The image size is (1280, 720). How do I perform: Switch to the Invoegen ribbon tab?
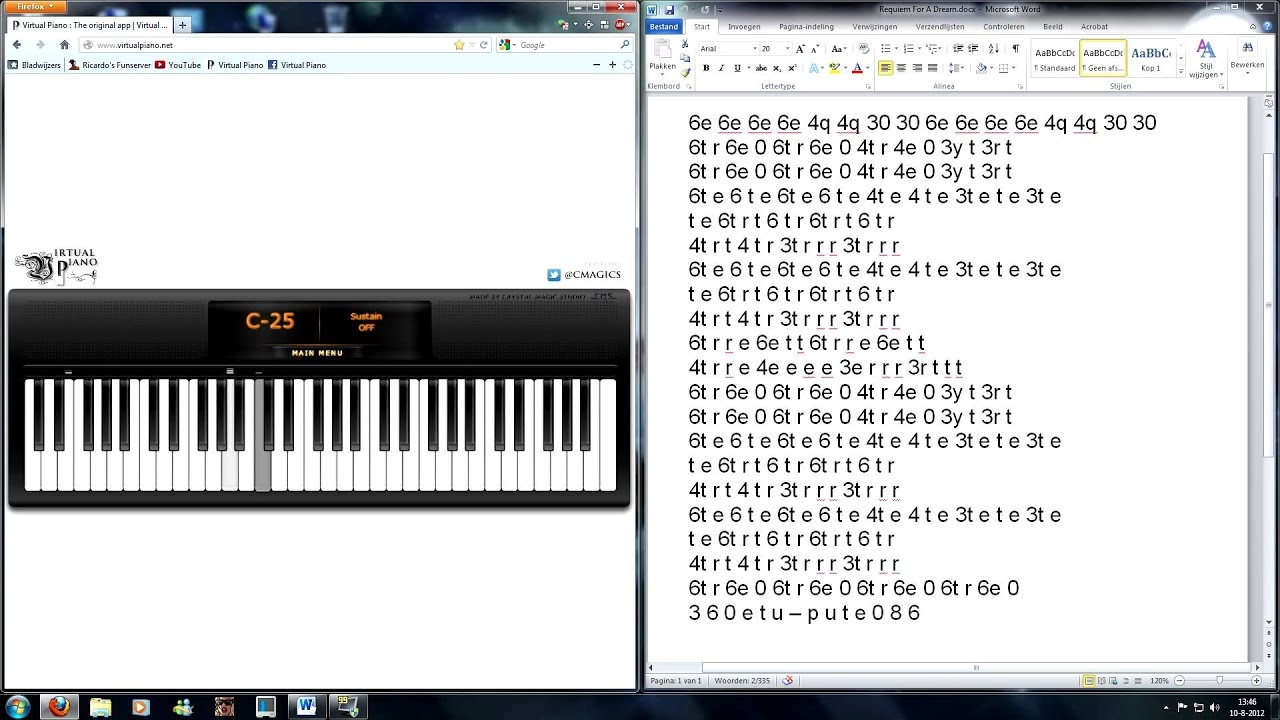pos(744,27)
